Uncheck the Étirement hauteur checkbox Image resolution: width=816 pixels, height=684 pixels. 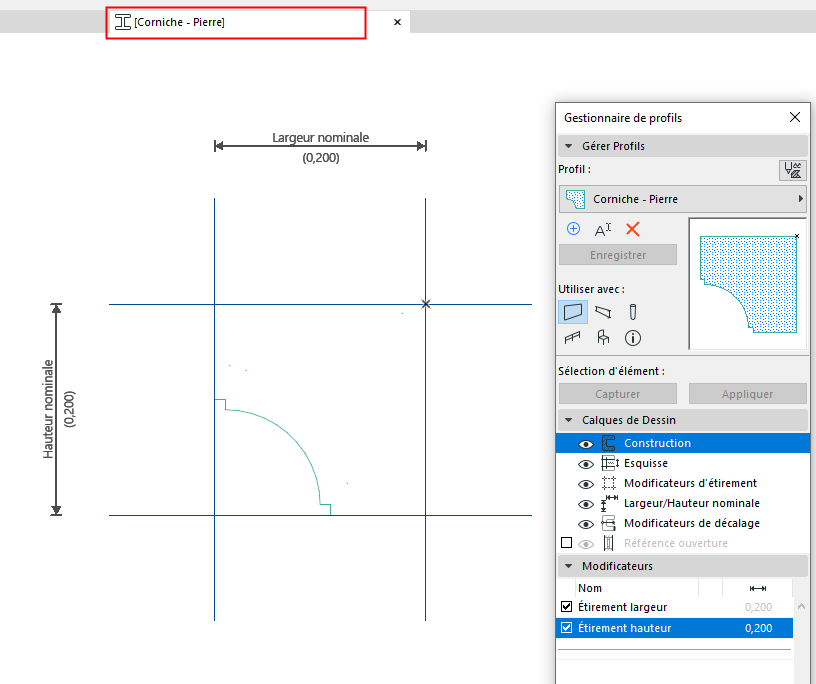pyautogui.click(x=567, y=628)
